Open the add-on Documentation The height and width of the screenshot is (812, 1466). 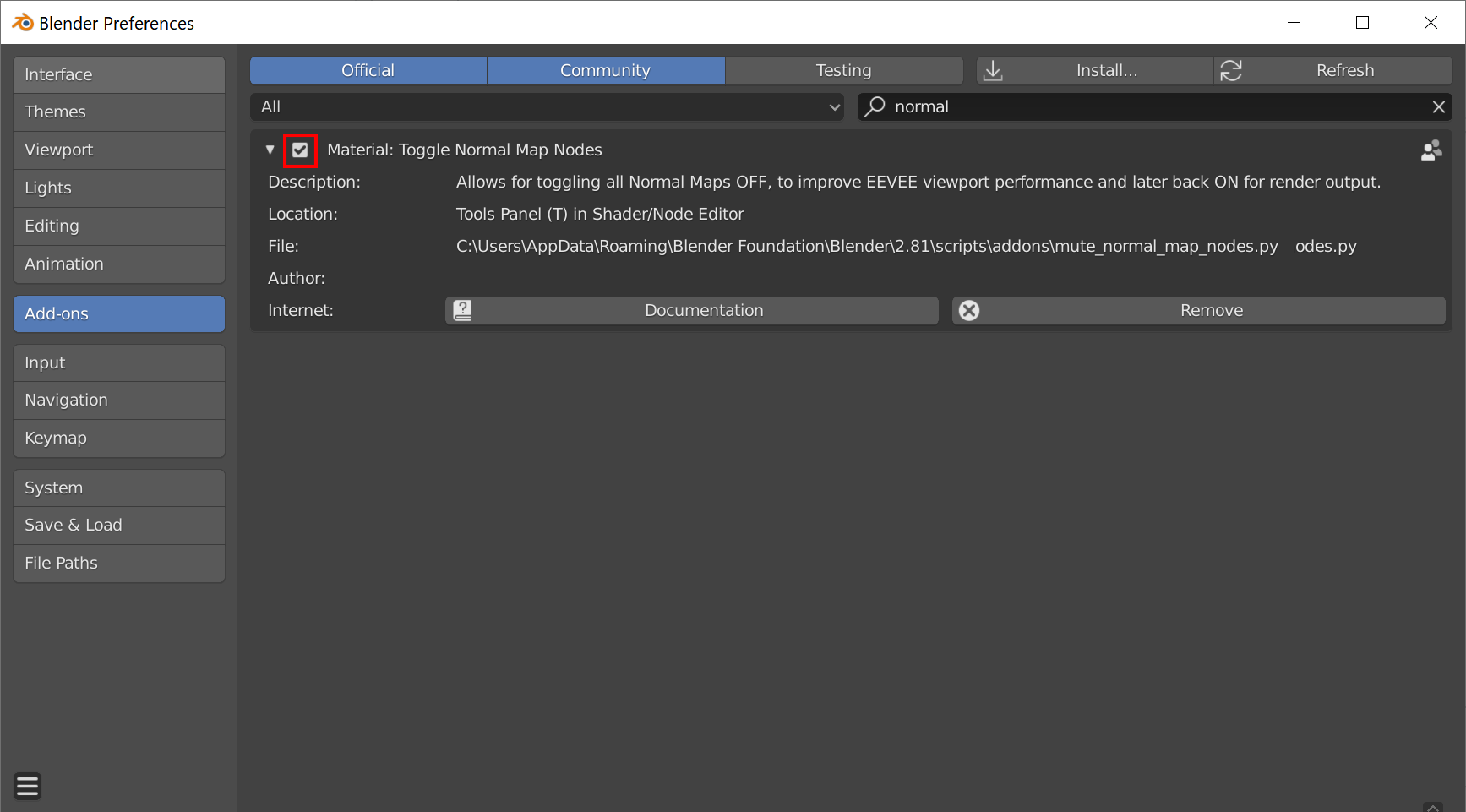coord(704,310)
